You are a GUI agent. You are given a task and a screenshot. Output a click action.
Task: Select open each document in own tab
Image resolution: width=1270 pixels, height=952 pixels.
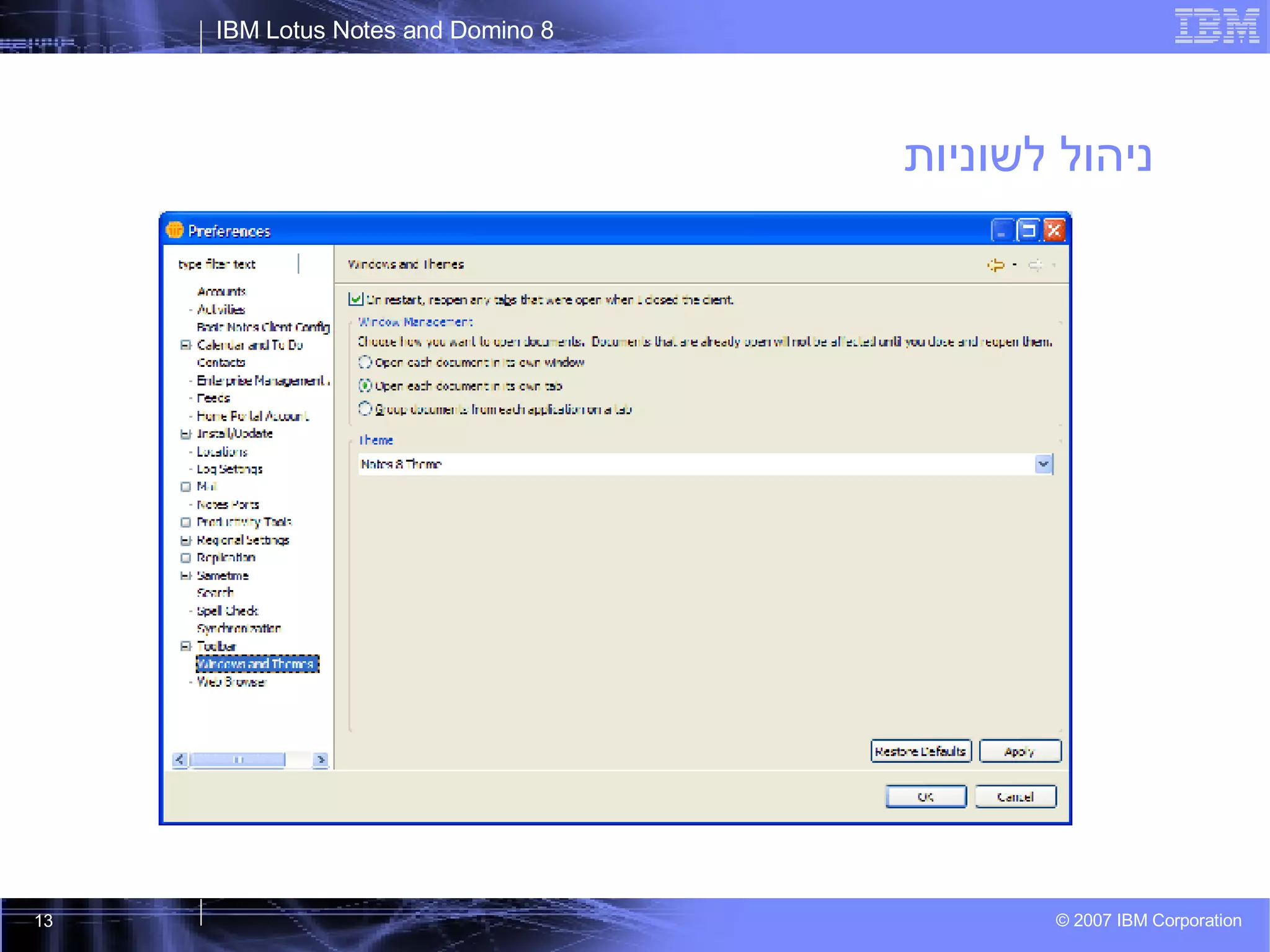pyautogui.click(x=365, y=386)
